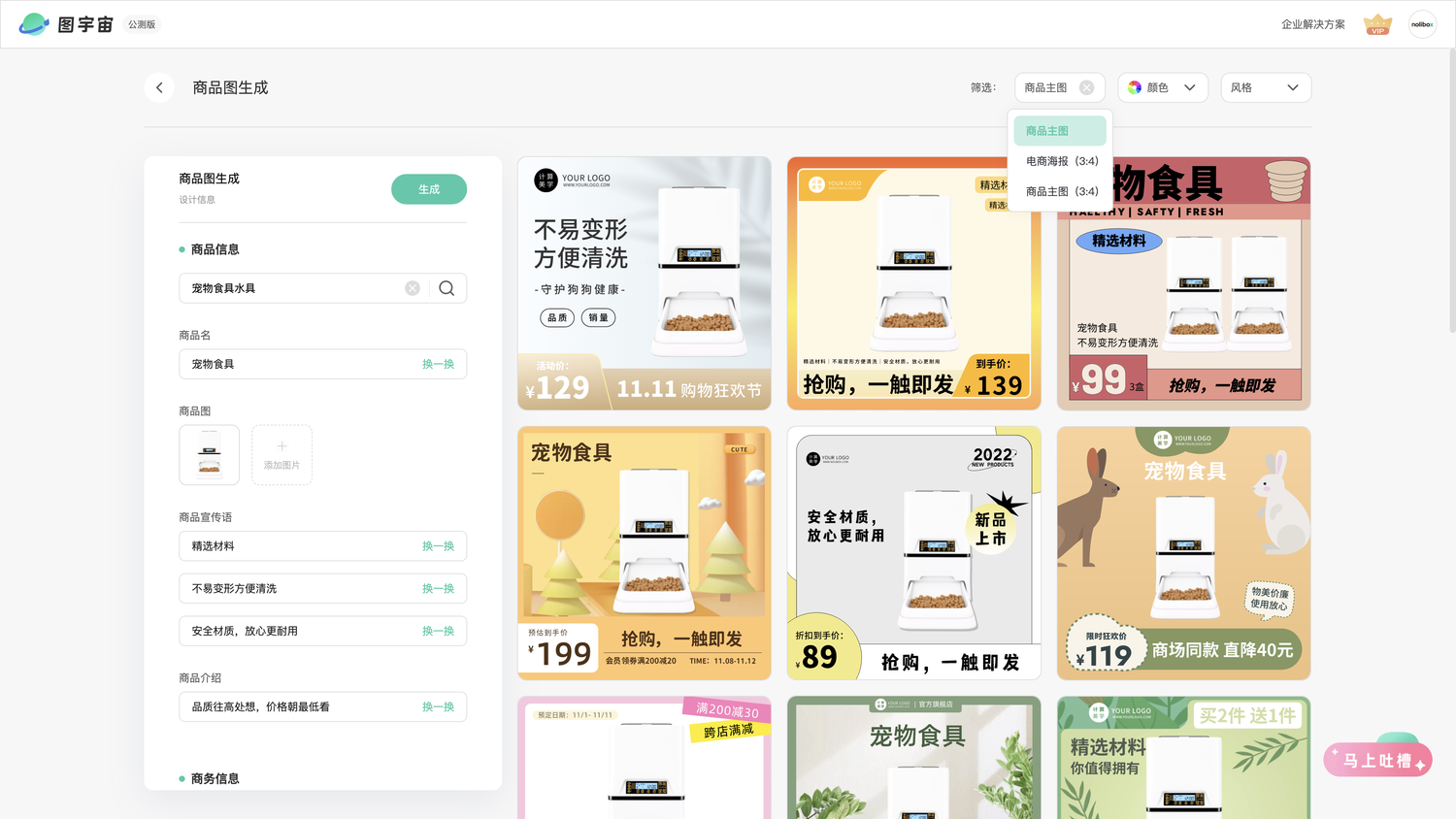Click 换一换 next to 宠物食具 name
The width and height of the screenshot is (1456, 819).
point(438,364)
